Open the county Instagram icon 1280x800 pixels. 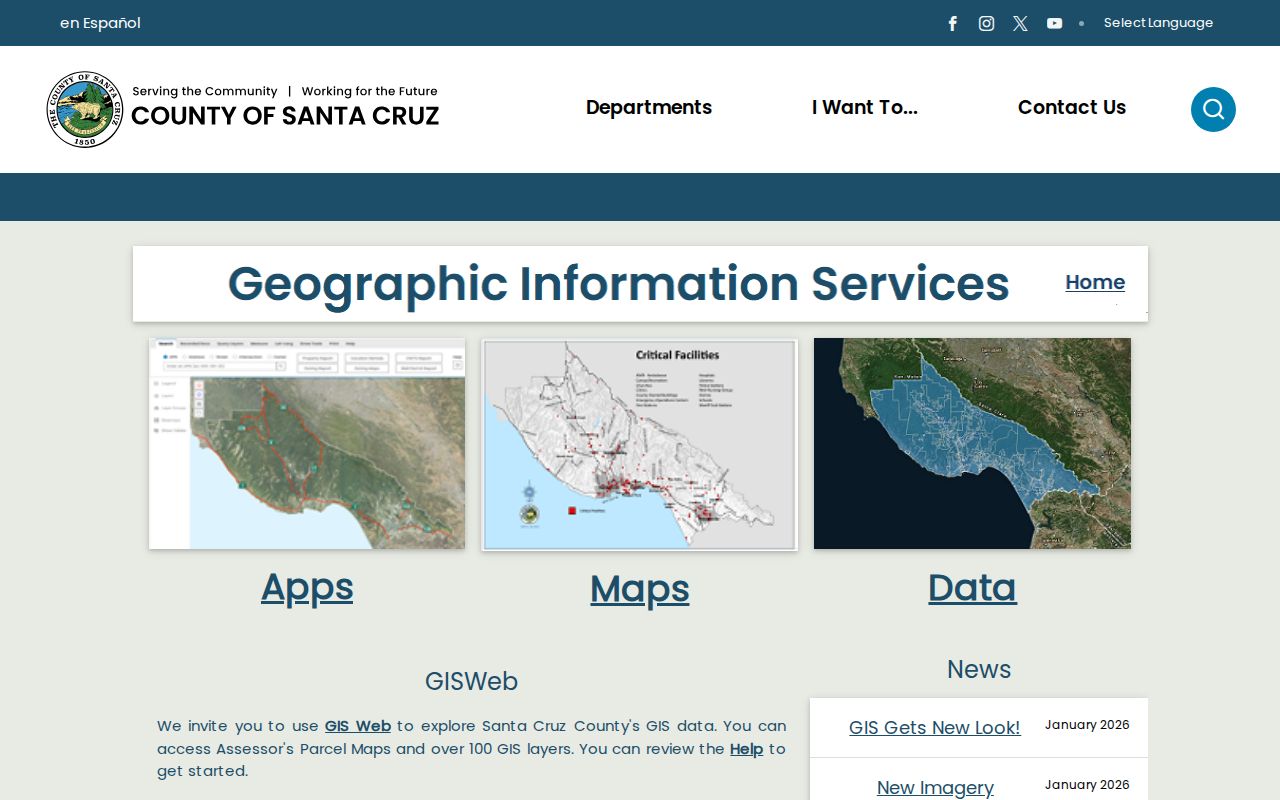pyautogui.click(x=986, y=23)
